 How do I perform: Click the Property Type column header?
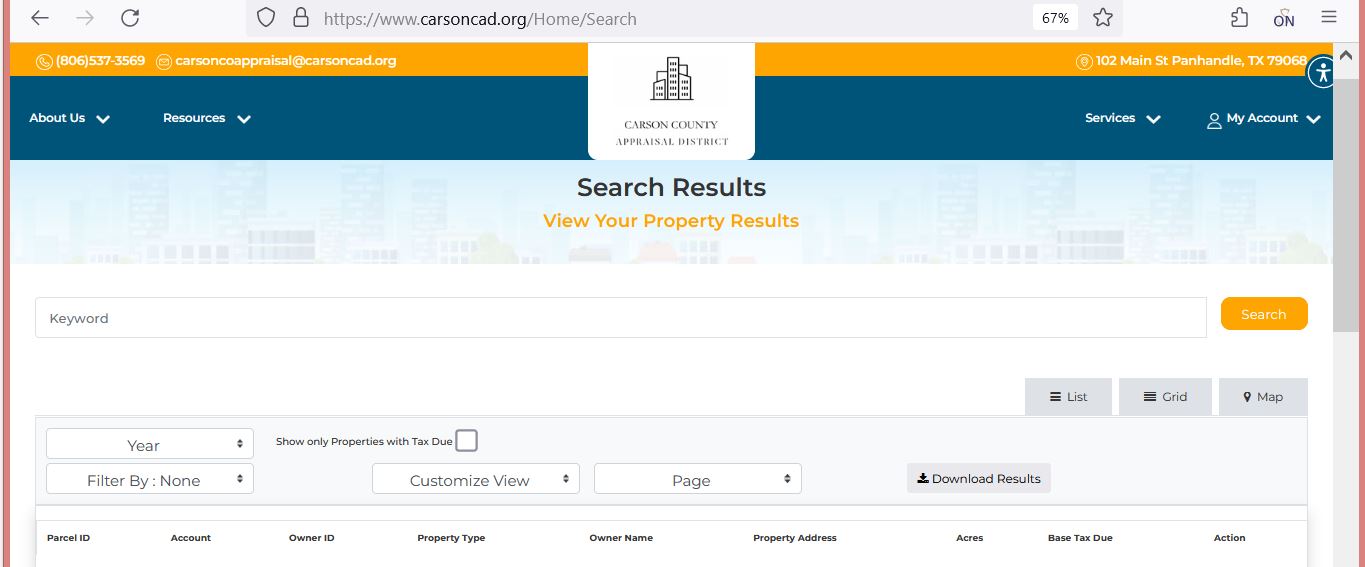click(x=451, y=538)
